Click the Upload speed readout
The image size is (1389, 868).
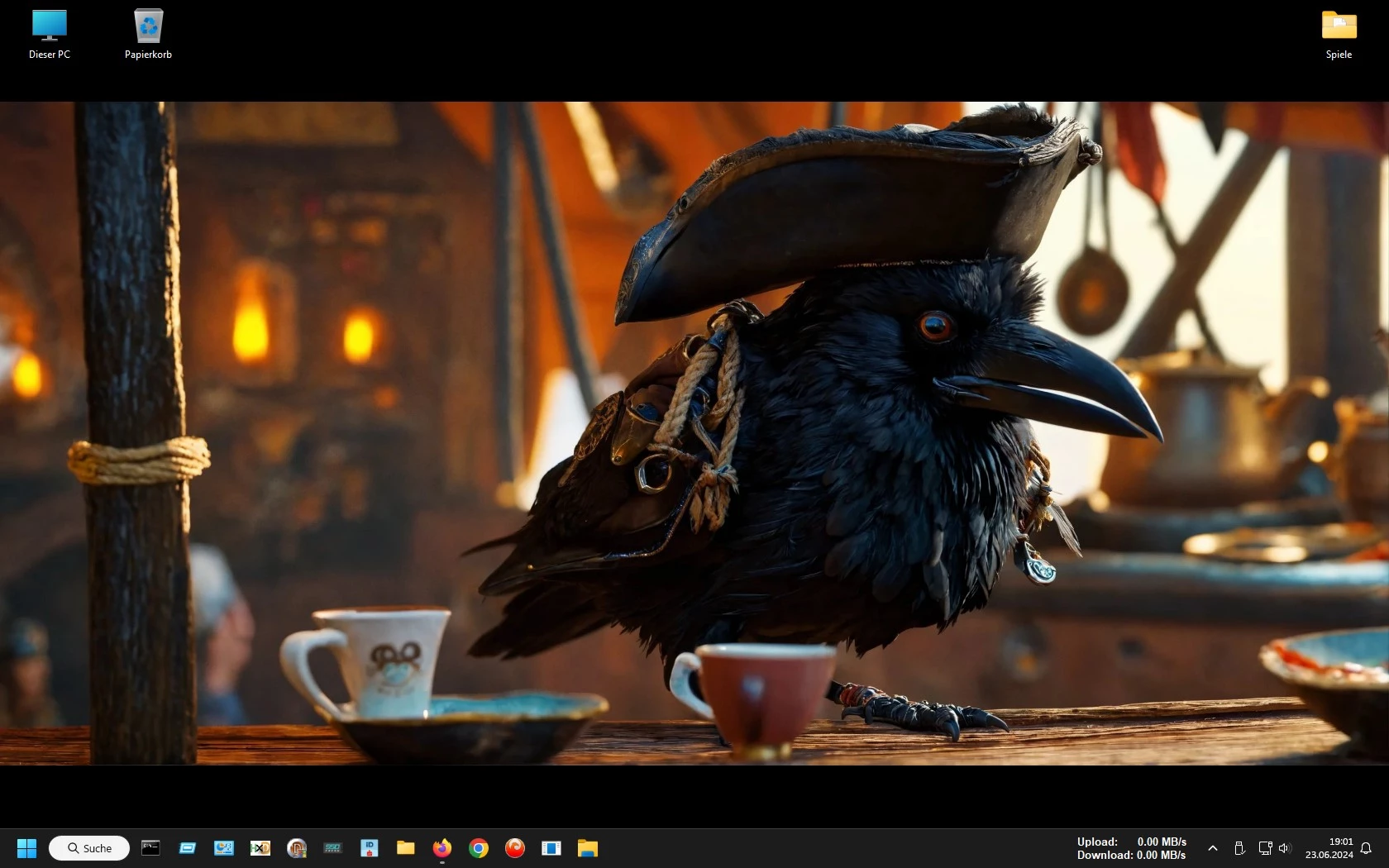(x=1131, y=842)
